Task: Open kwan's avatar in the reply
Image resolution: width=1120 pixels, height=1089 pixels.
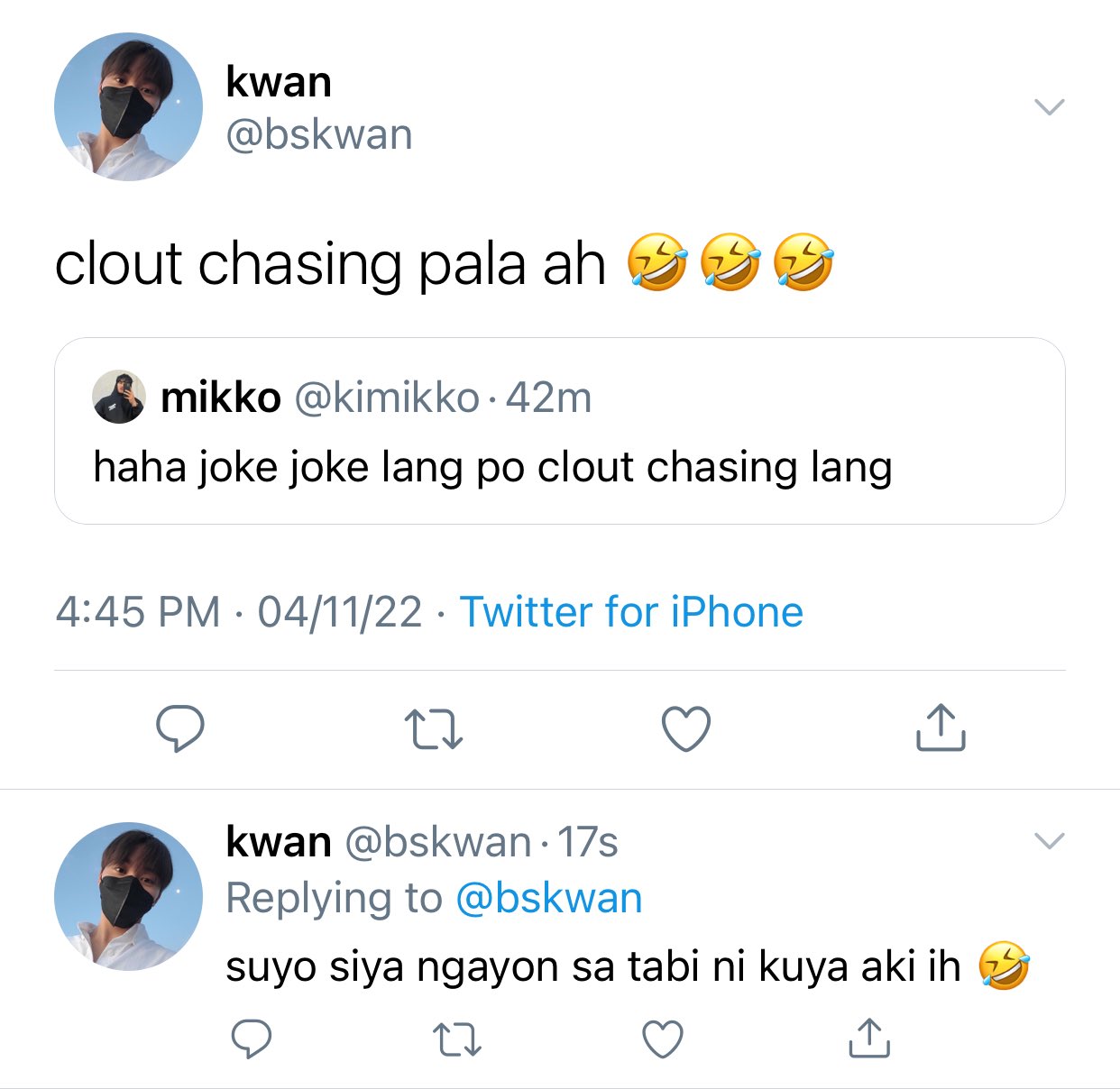Action: pos(128,896)
